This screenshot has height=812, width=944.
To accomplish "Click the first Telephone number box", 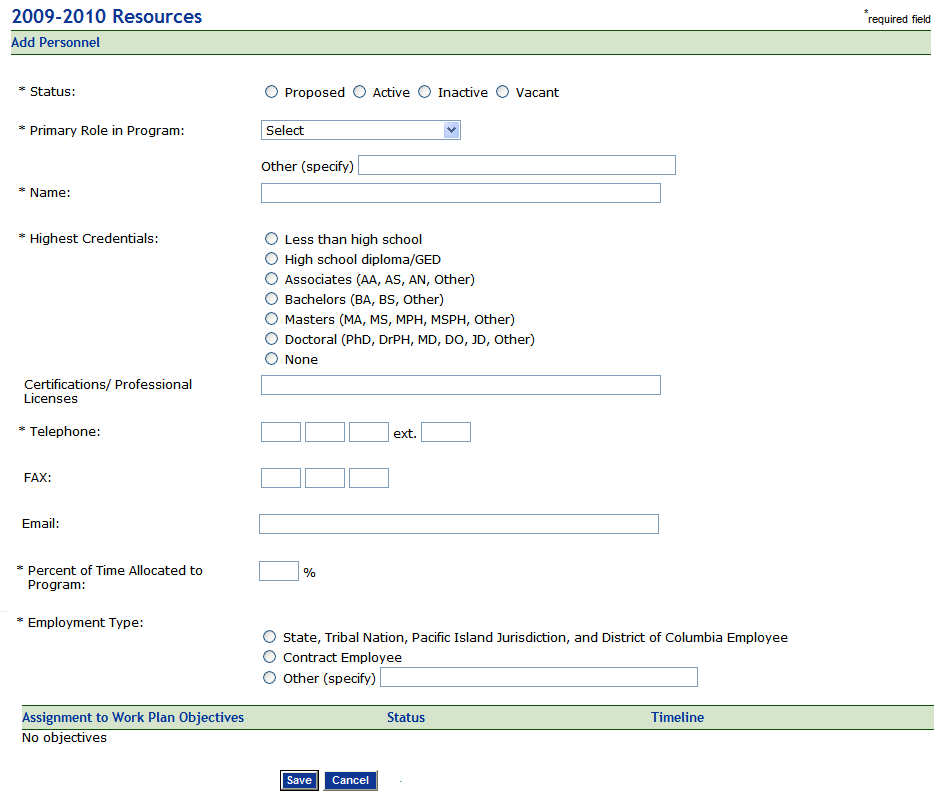I will click(x=281, y=432).
